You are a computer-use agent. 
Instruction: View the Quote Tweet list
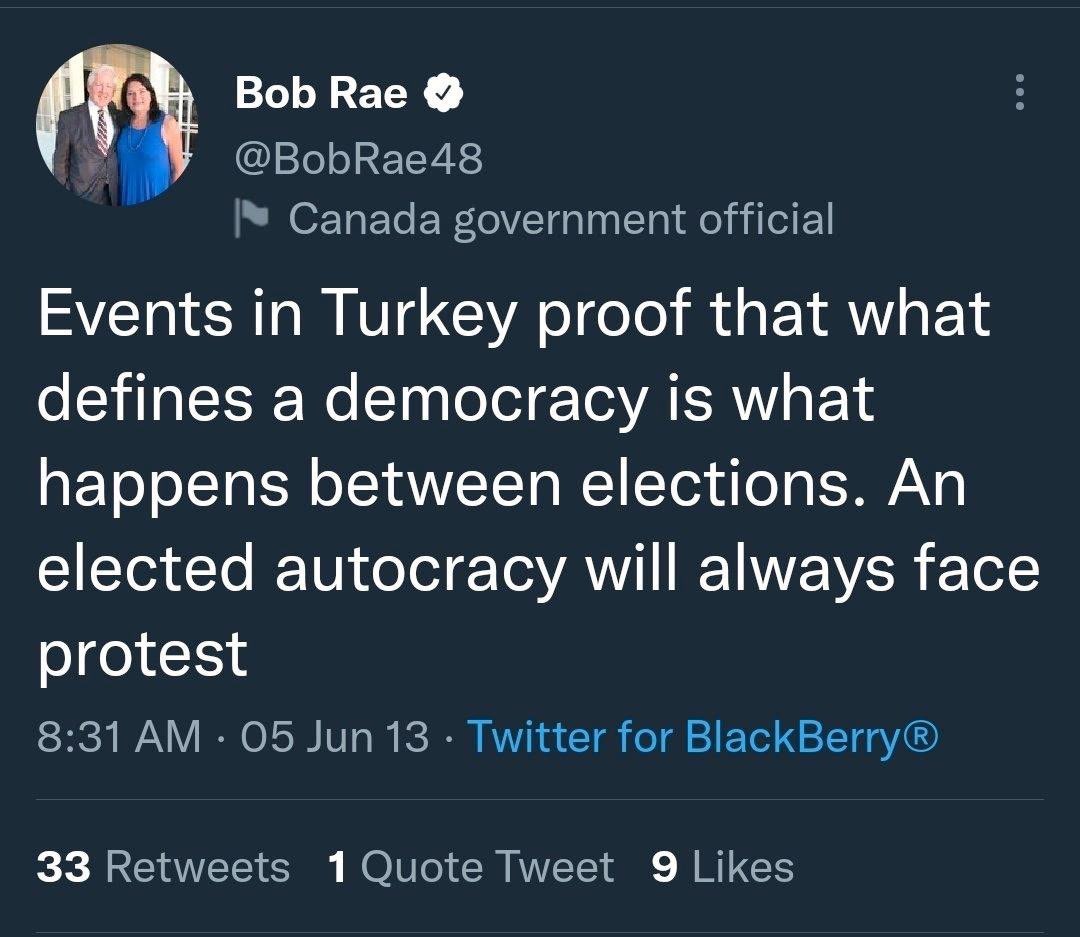point(471,866)
